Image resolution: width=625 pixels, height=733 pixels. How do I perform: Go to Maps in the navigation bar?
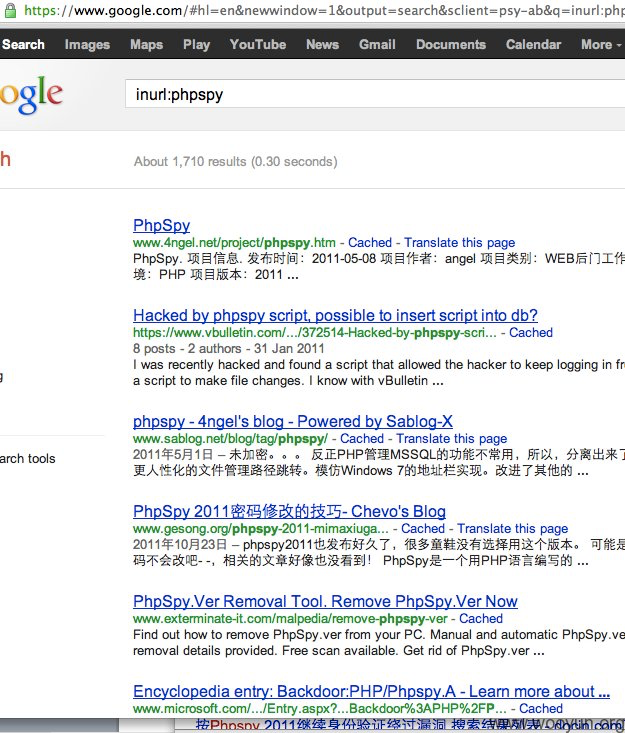point(146,44)
